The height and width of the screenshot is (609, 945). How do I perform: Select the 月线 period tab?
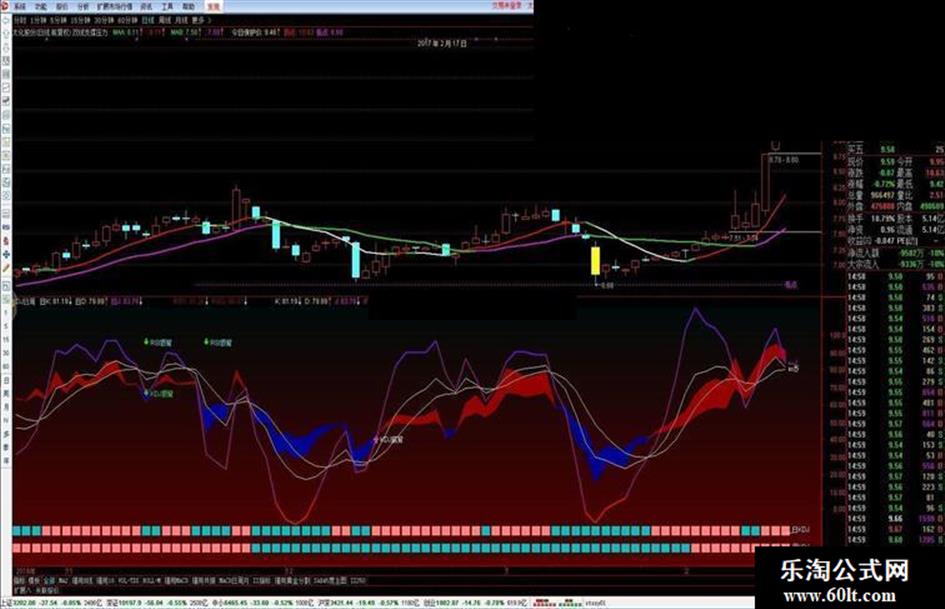(181, 20)
